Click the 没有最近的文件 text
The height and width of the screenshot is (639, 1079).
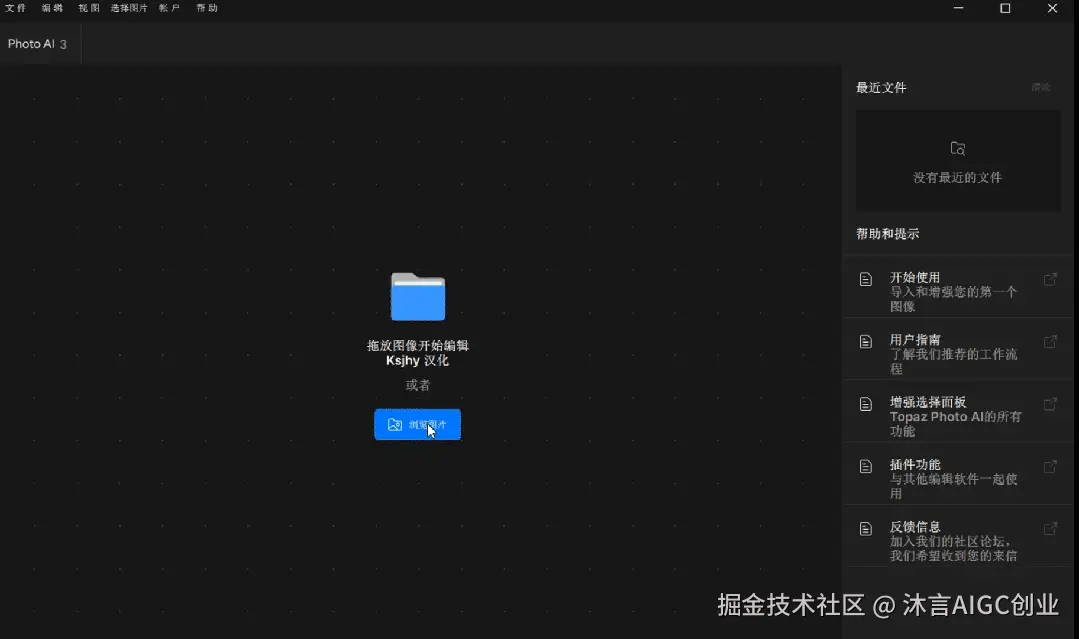957,177
